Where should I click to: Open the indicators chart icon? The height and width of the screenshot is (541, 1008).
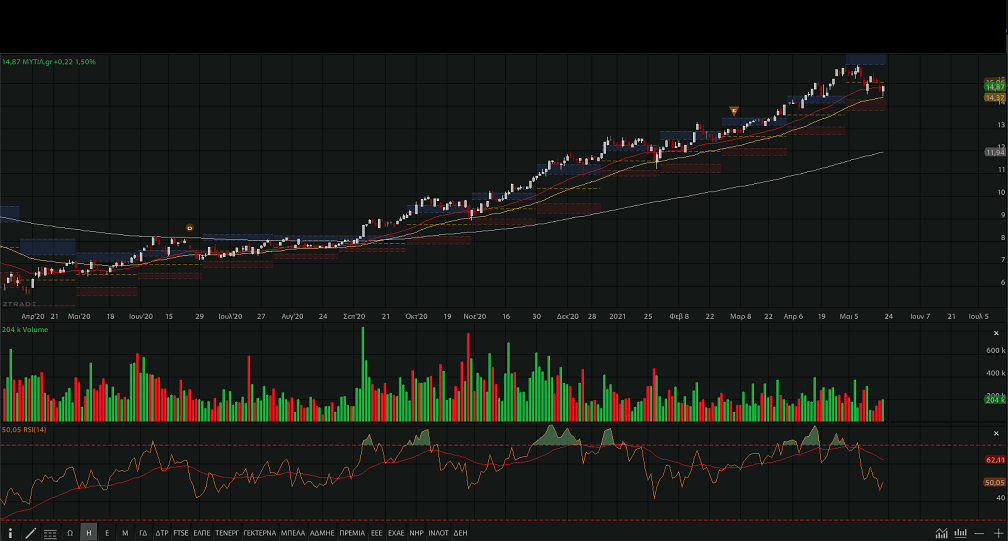[x=942, y=533]
